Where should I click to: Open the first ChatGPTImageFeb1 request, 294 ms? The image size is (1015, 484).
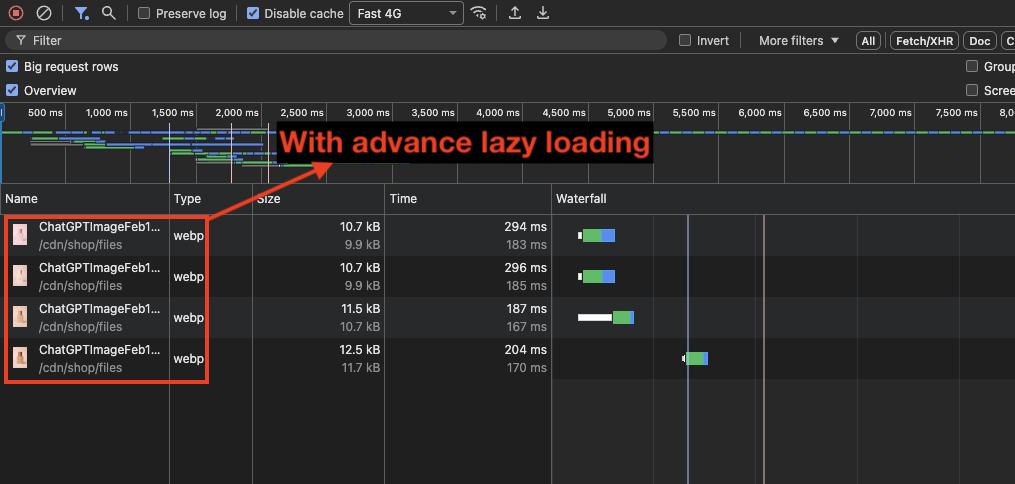(99, 227)
